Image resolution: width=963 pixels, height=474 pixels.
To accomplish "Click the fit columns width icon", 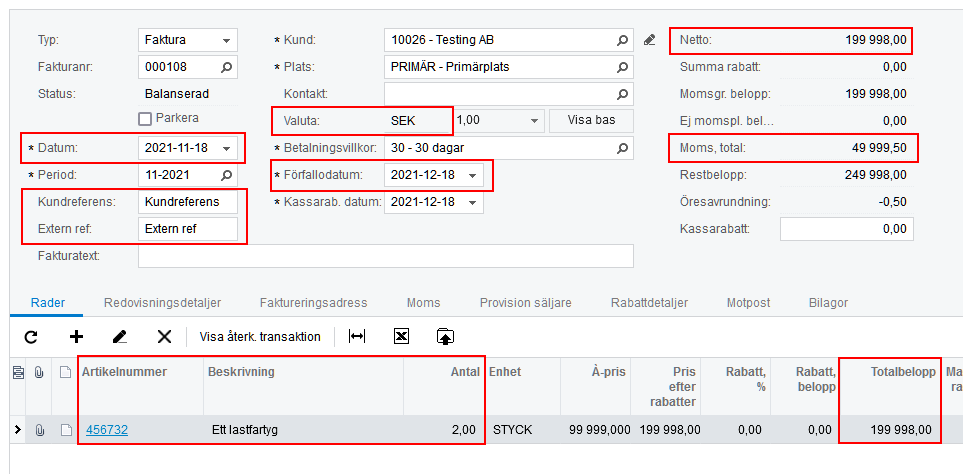I will tap(357, 337).
